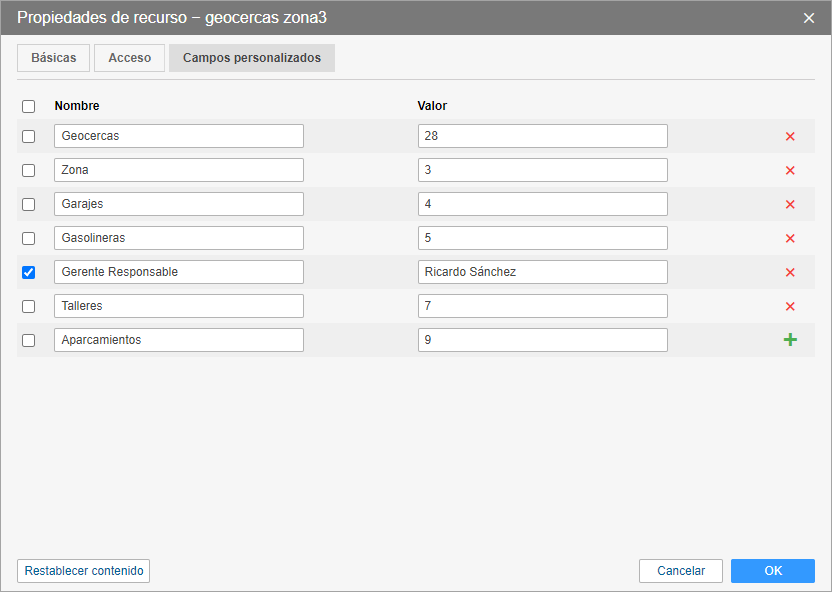Delete the Gerente Responsable row

[x=790, y=273]
